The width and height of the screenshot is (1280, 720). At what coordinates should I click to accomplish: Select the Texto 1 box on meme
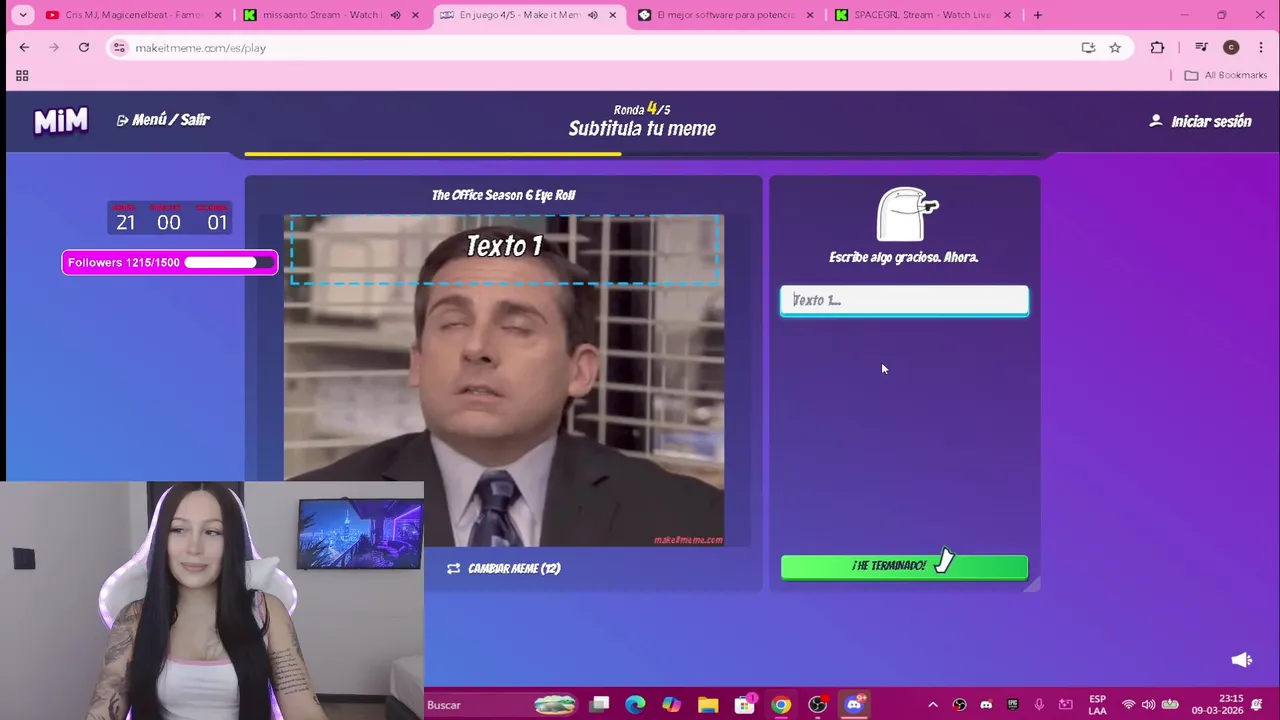click(505, 250)
